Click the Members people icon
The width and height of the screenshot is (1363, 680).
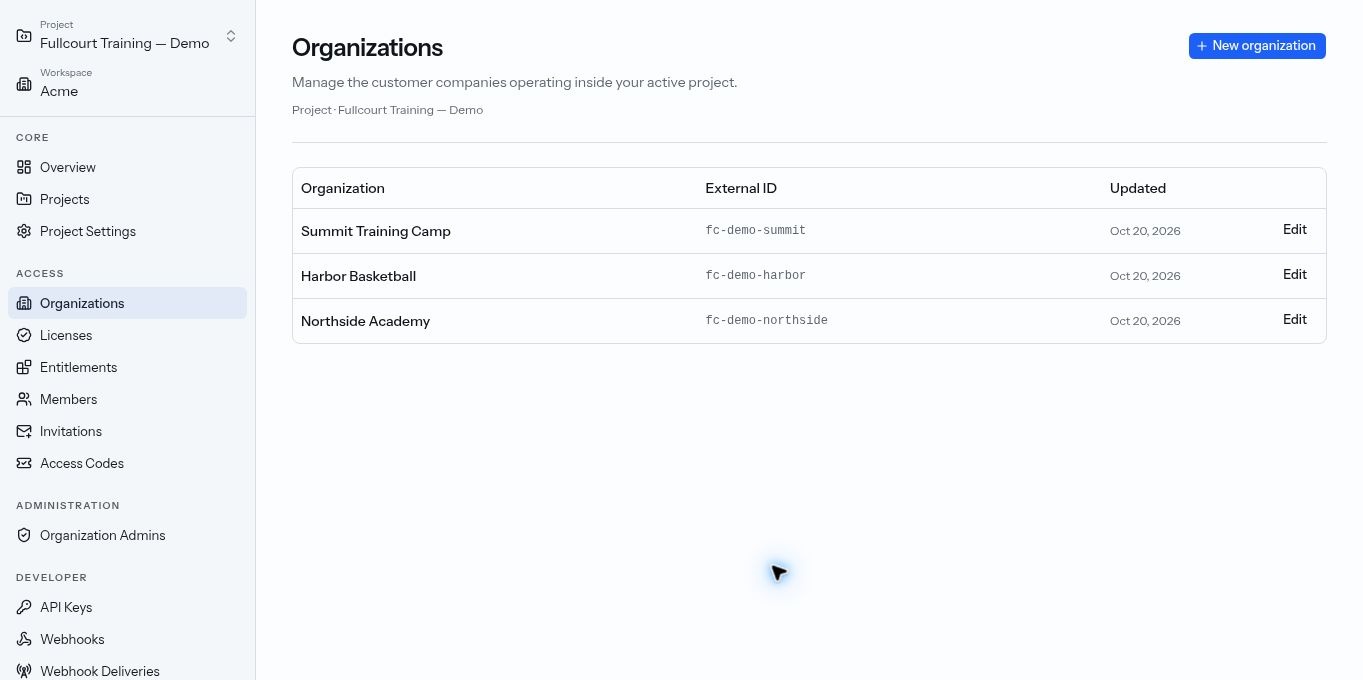[24, 399]
